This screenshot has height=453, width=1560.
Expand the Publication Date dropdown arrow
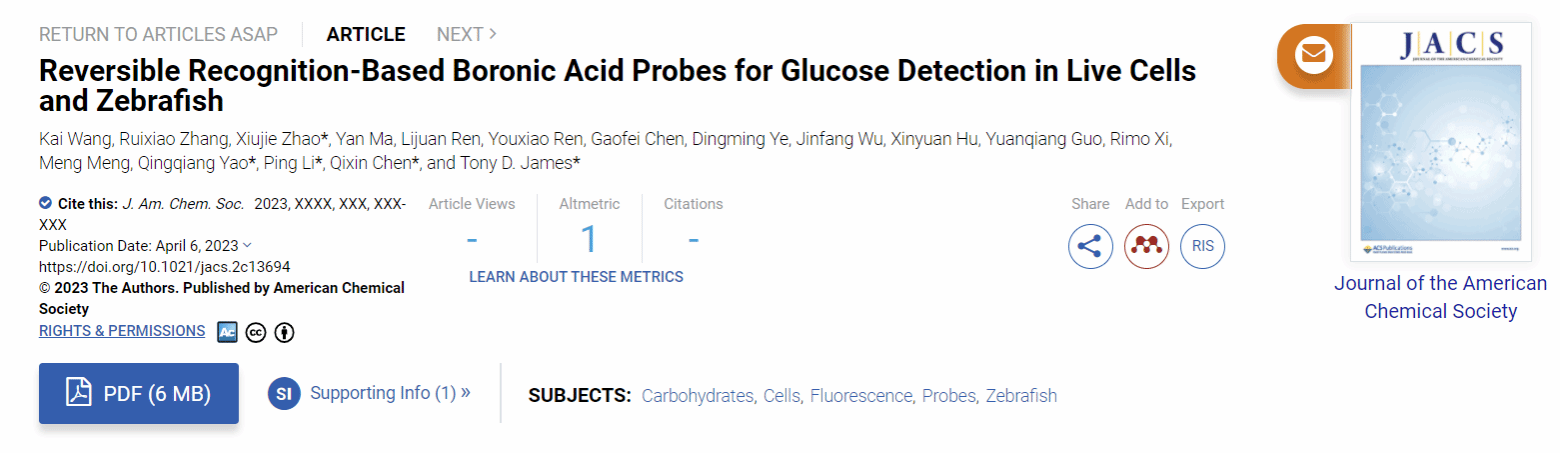pyautogui.click(x=247, y=246)
